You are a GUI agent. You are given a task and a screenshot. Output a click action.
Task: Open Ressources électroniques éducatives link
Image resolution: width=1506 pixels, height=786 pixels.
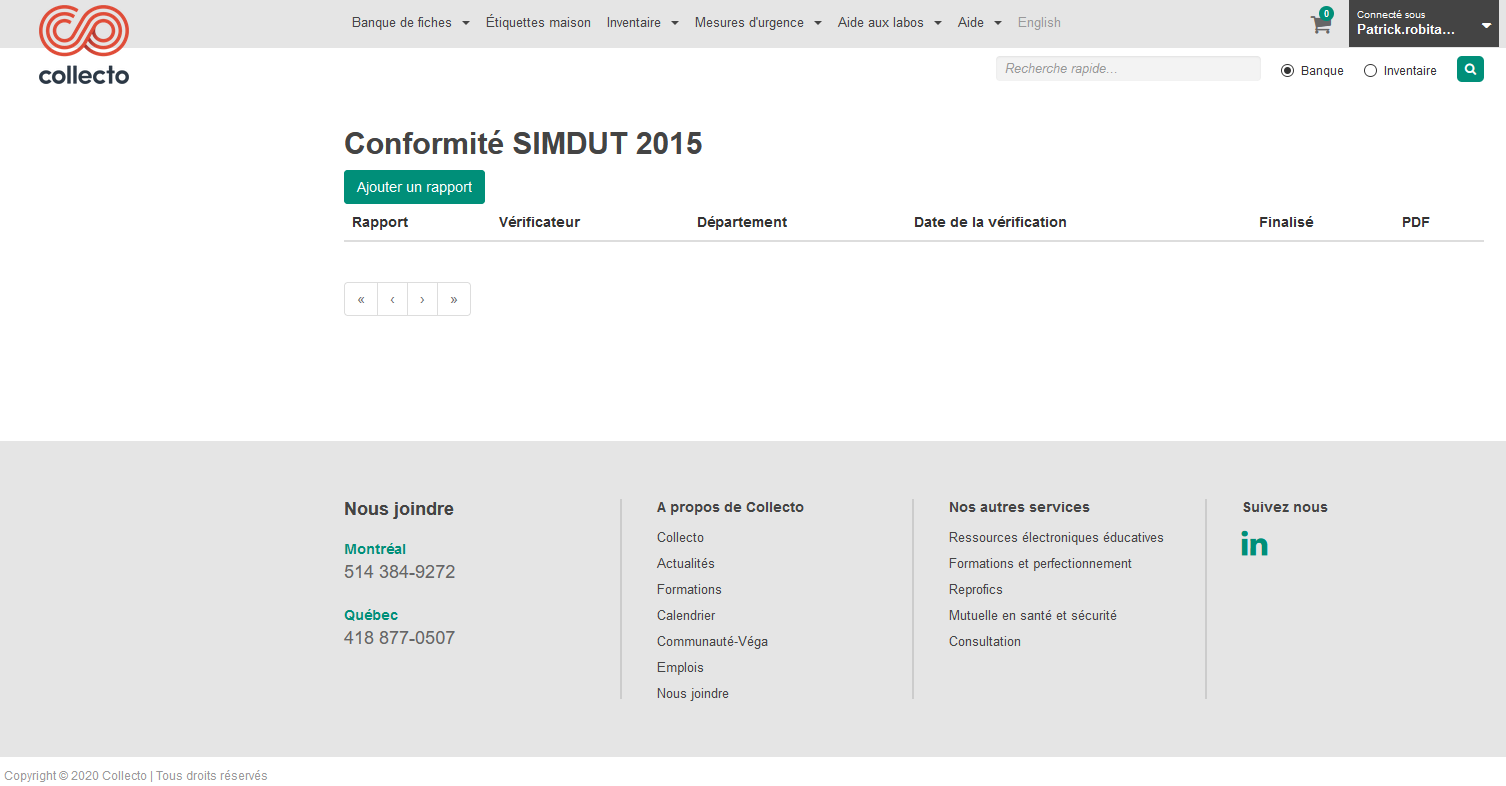[x=1056, y=537]
